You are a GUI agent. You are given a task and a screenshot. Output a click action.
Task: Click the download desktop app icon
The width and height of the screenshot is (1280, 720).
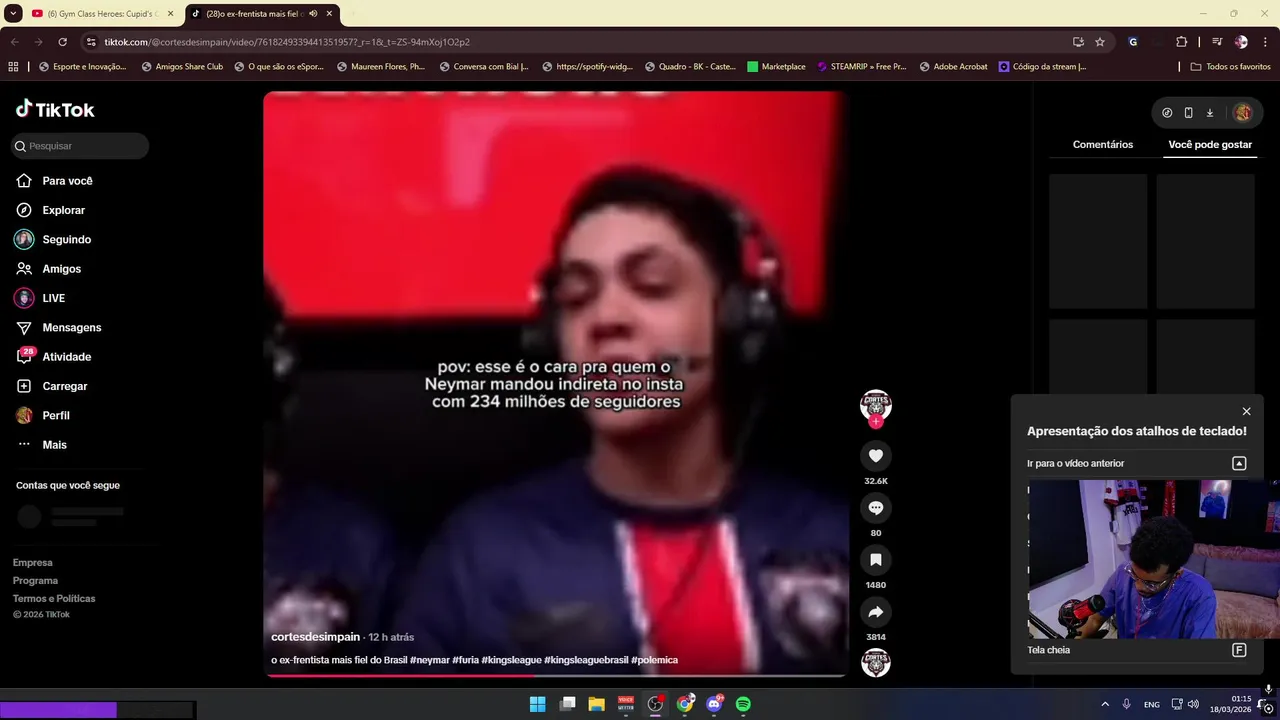[x=1209, y=113]
